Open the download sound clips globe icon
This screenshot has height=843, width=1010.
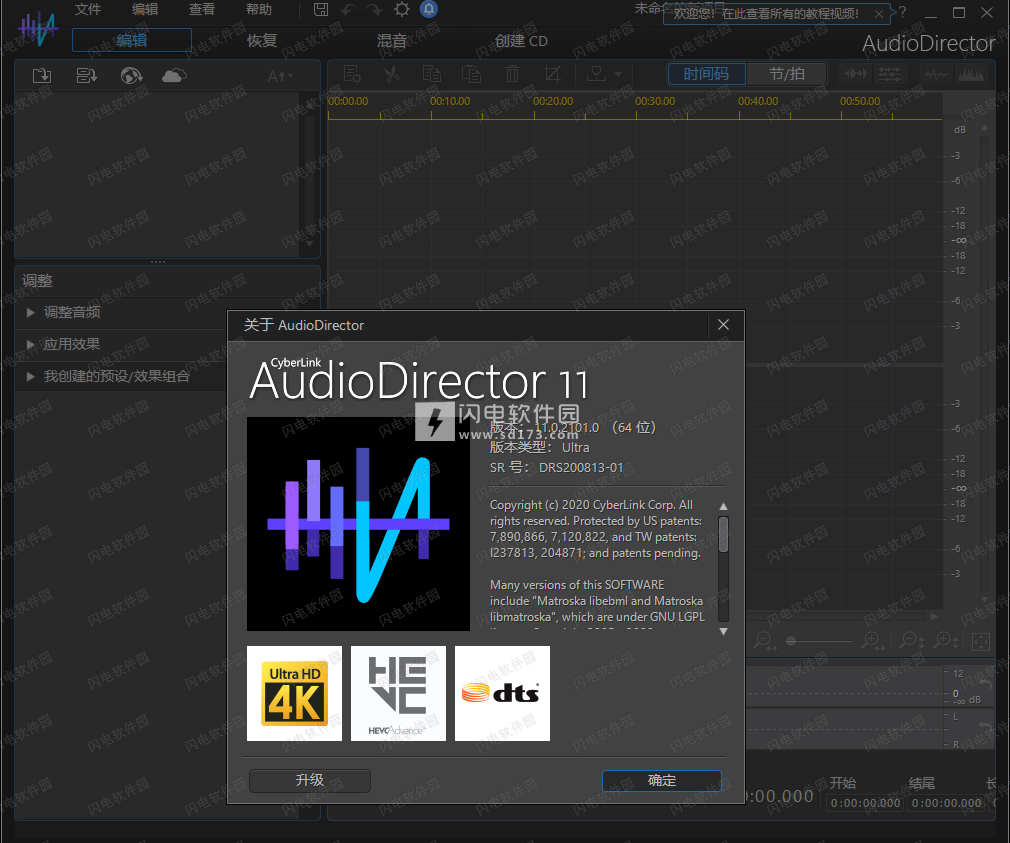131,76
